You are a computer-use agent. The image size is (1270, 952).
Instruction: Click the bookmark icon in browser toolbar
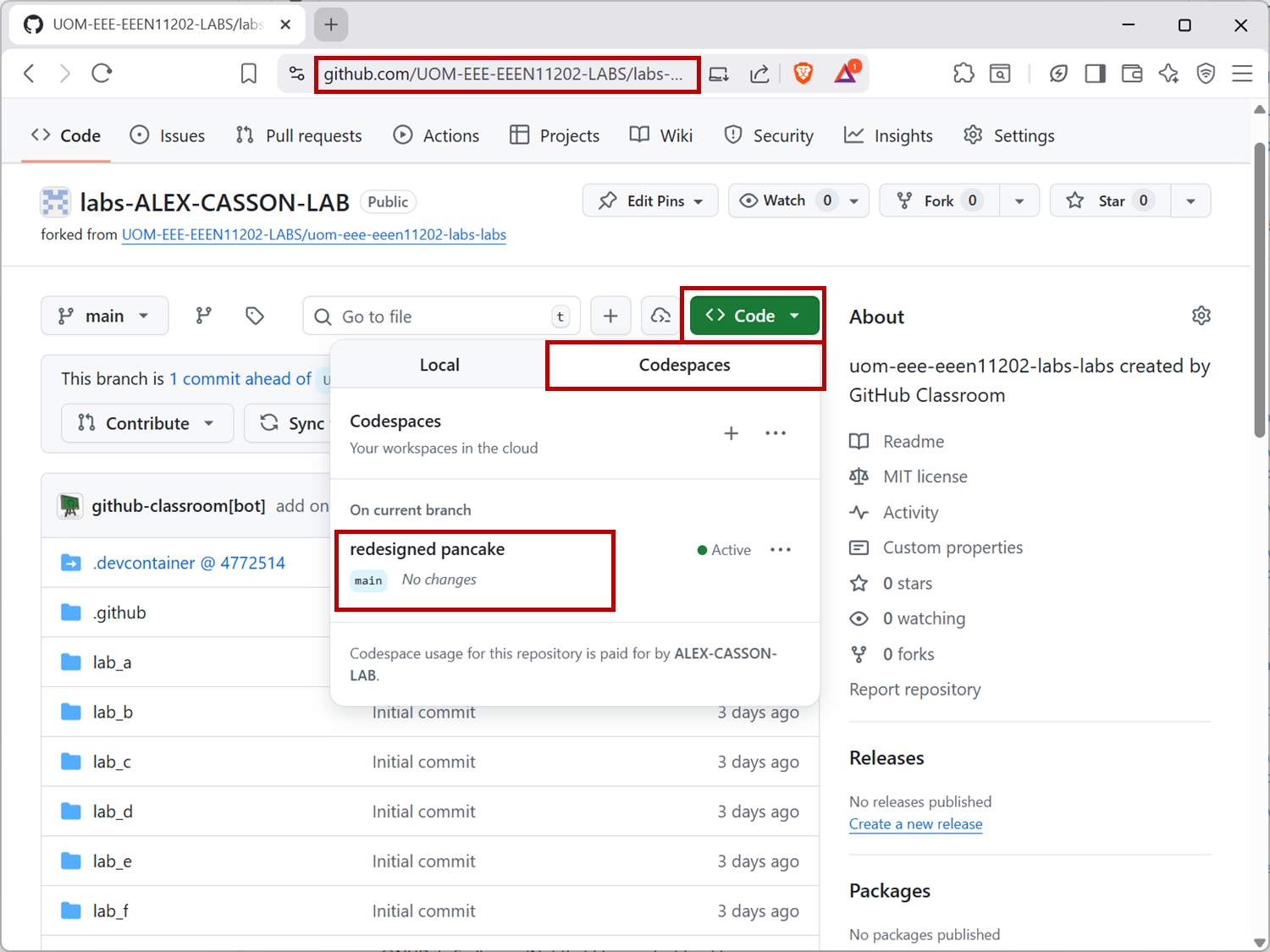pos(248,74)
